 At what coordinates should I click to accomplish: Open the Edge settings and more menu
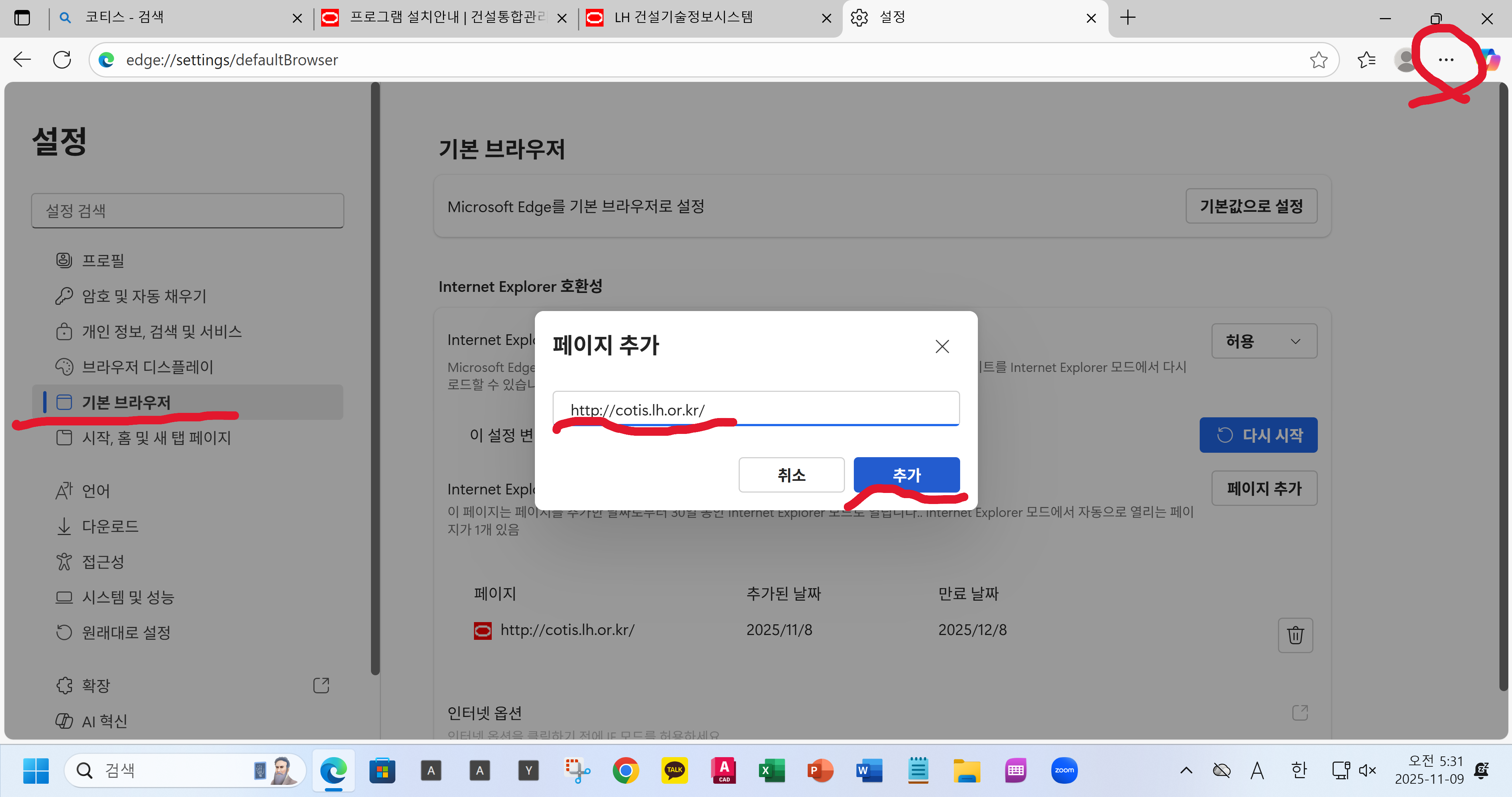(x=1446, y=60)
